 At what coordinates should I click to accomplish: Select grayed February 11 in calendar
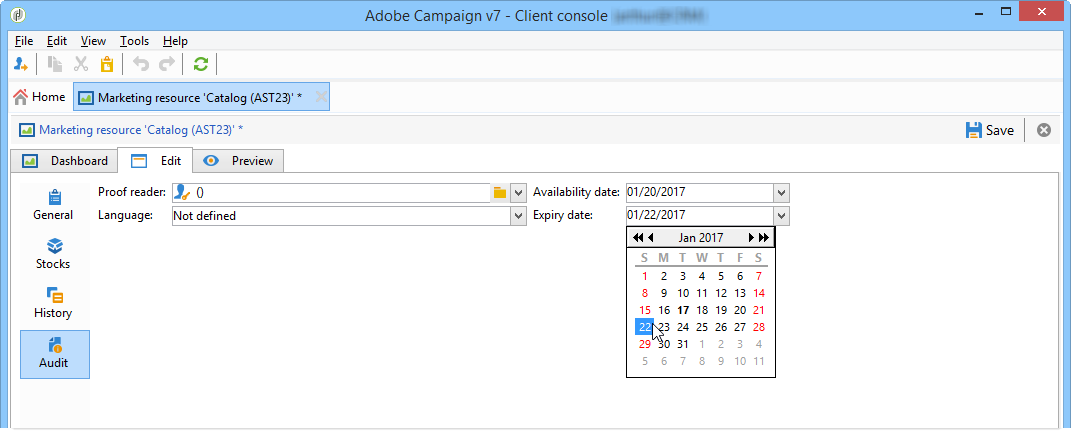coord(758,361)
